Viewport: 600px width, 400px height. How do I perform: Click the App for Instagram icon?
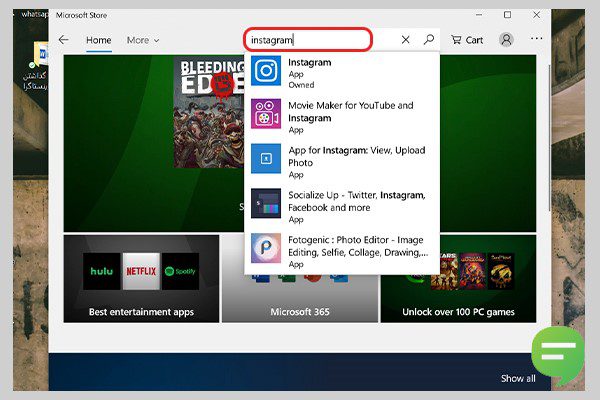pos(266,158)
